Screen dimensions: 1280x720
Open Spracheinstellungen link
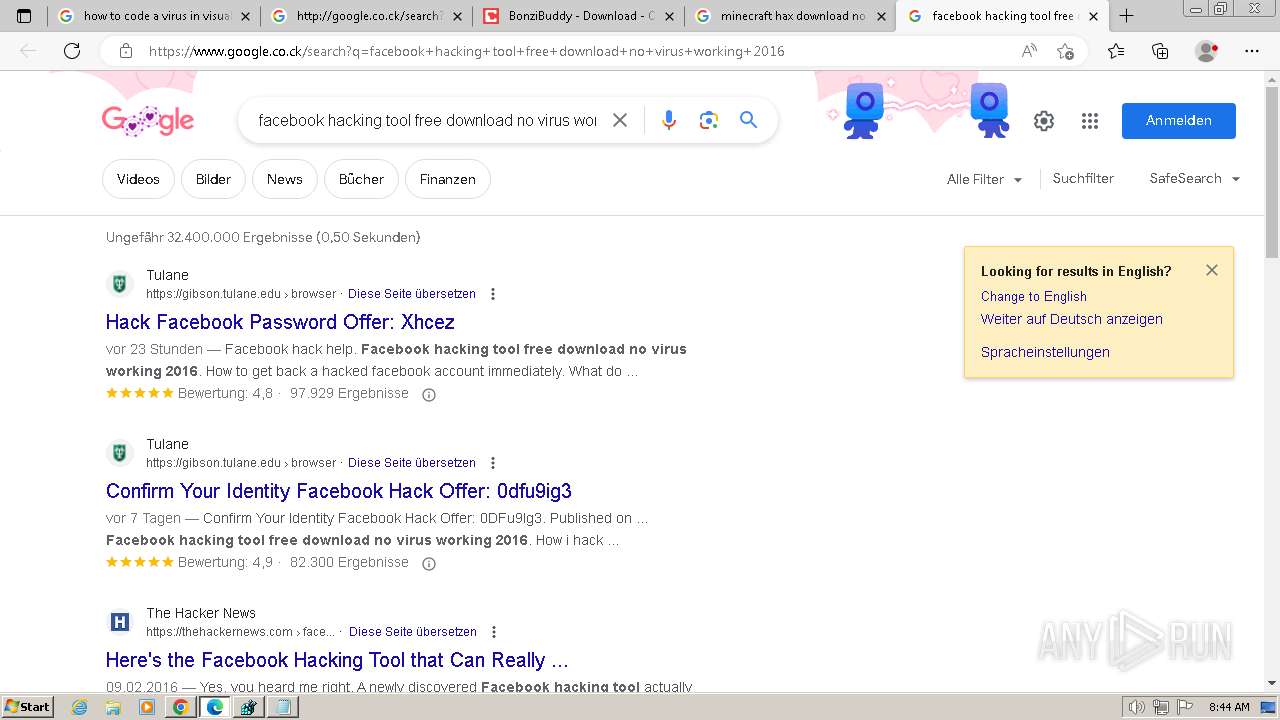(x=1045, y=352)
